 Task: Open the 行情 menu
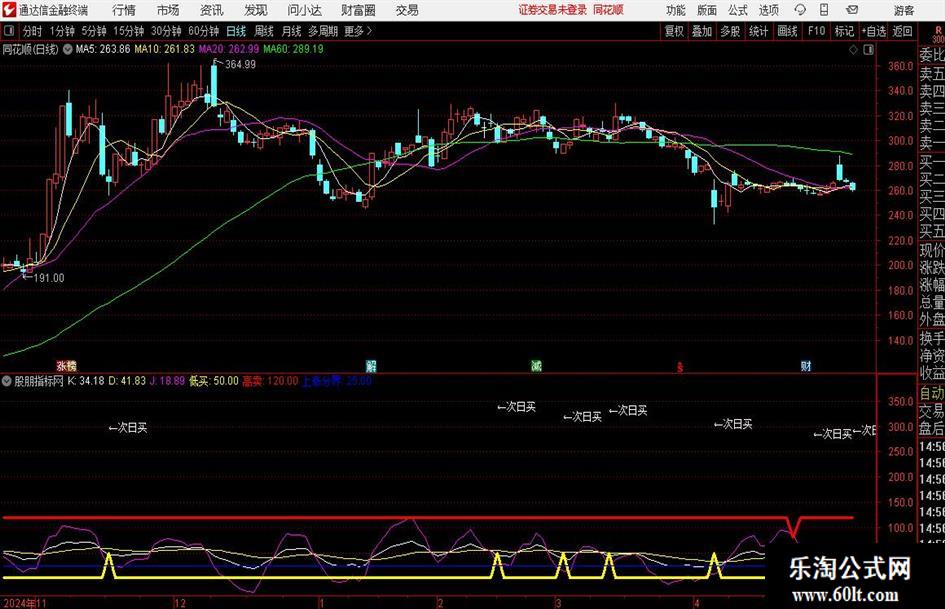pyautogui.click(x=124, y=10)
